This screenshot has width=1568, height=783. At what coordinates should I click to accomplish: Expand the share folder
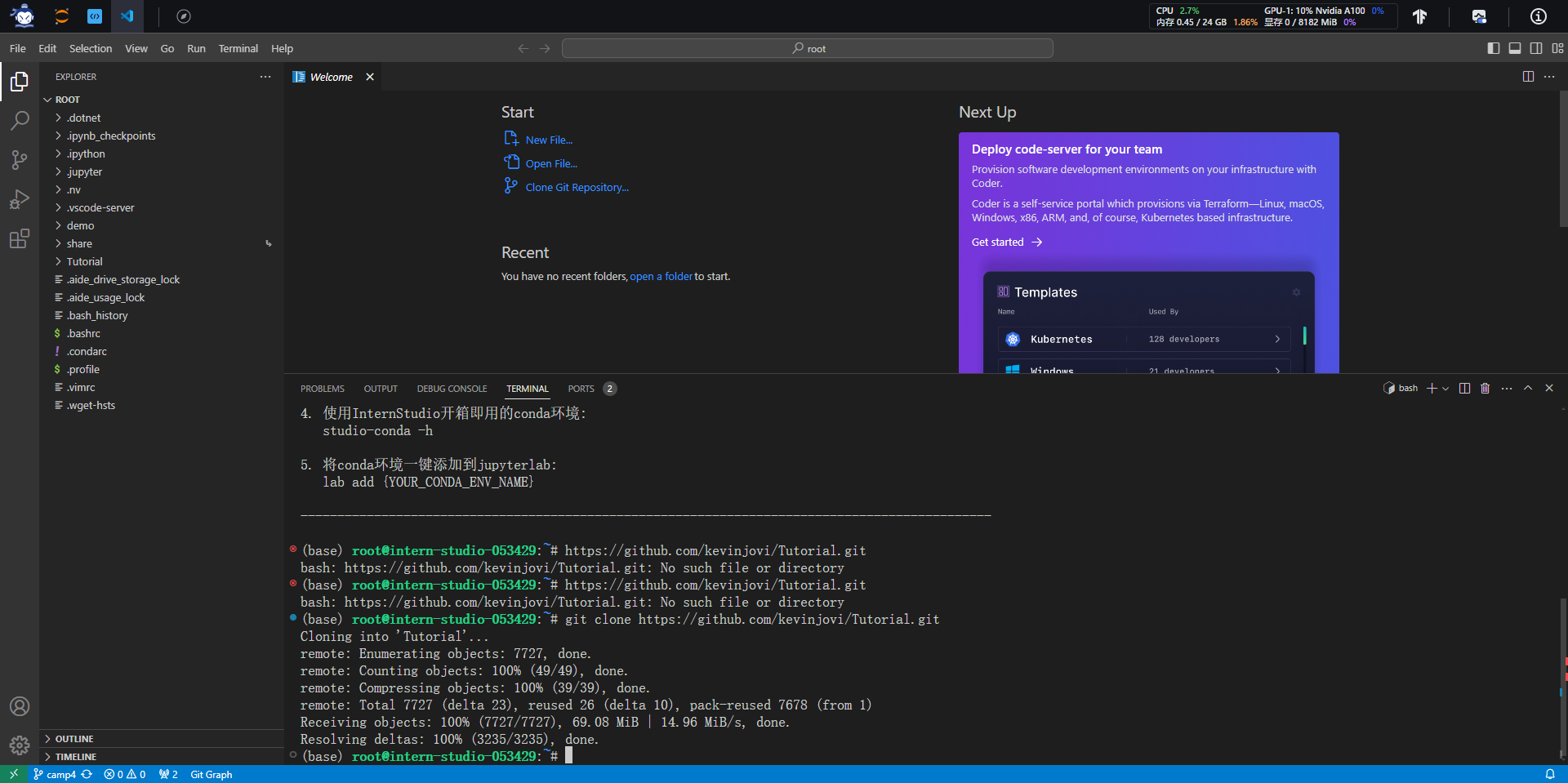pos(162,243)
